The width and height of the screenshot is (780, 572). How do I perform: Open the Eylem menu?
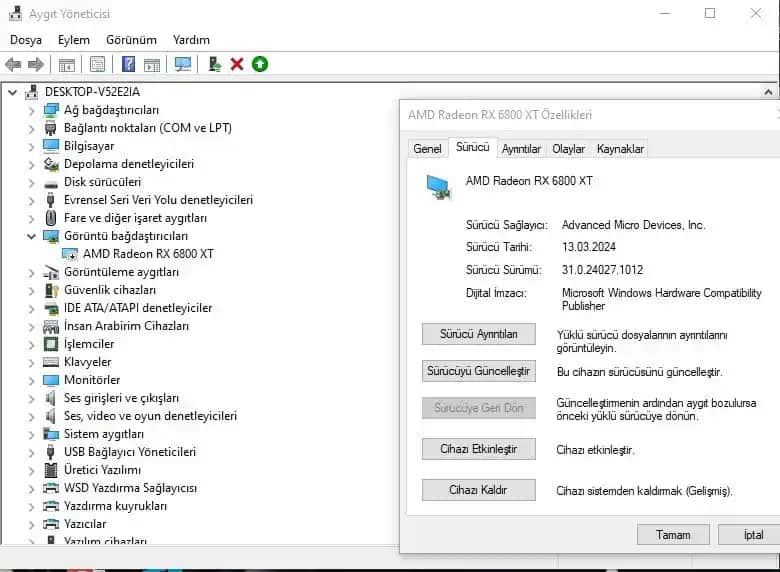click(x=74, y=40)
